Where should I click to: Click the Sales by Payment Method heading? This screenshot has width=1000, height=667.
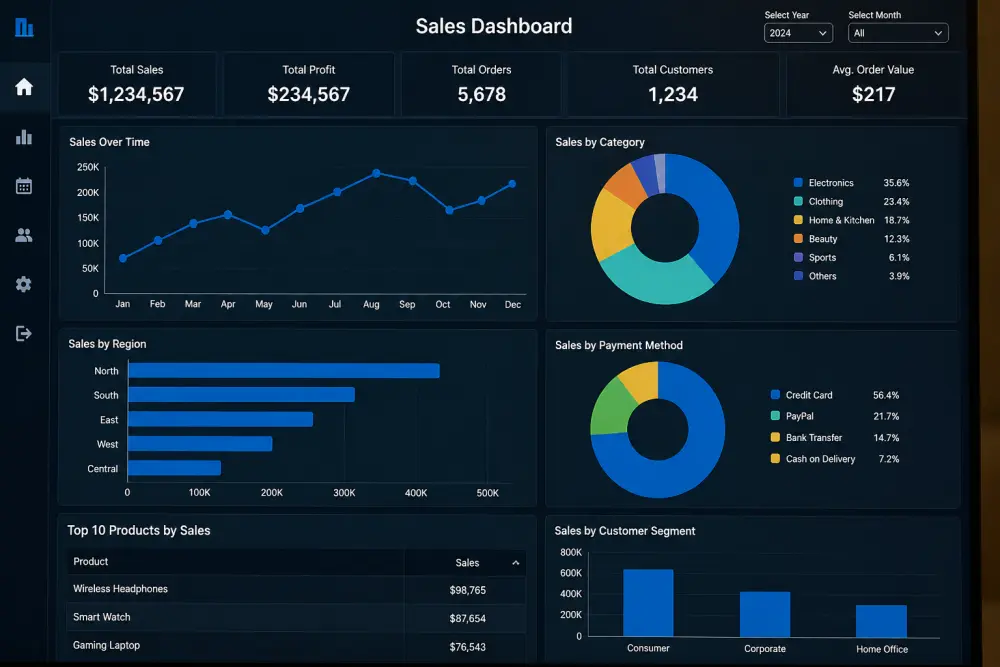coord(619,345)
